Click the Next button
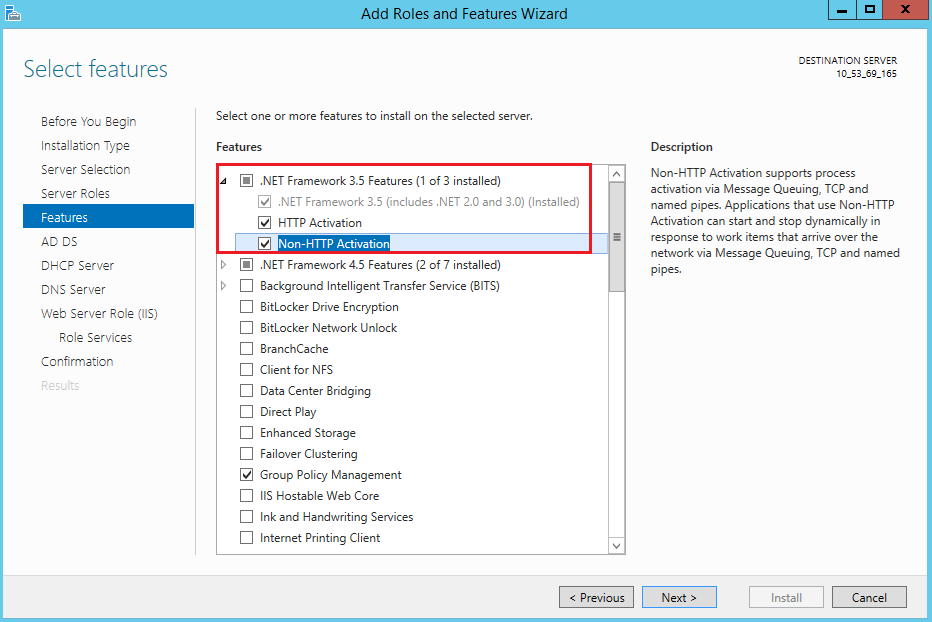Viewport: 932px width, 622px height. pyautogui.click(x=679, y=598)
